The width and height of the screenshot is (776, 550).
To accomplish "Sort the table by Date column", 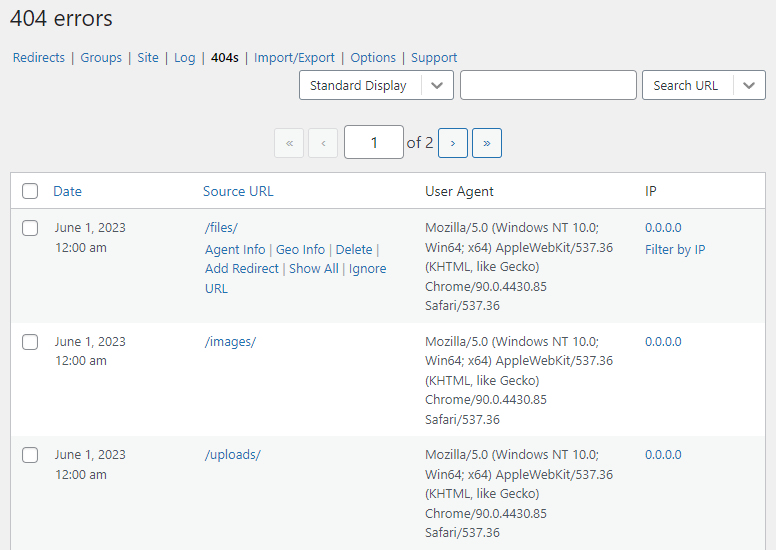I will point(68,191).
